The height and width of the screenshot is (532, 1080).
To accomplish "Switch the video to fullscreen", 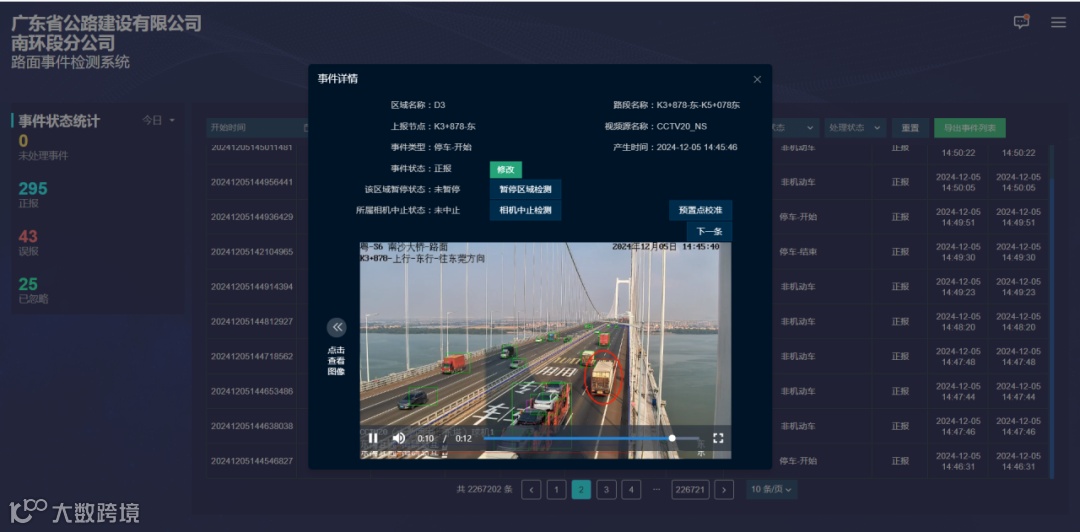I will pos(718,438).
